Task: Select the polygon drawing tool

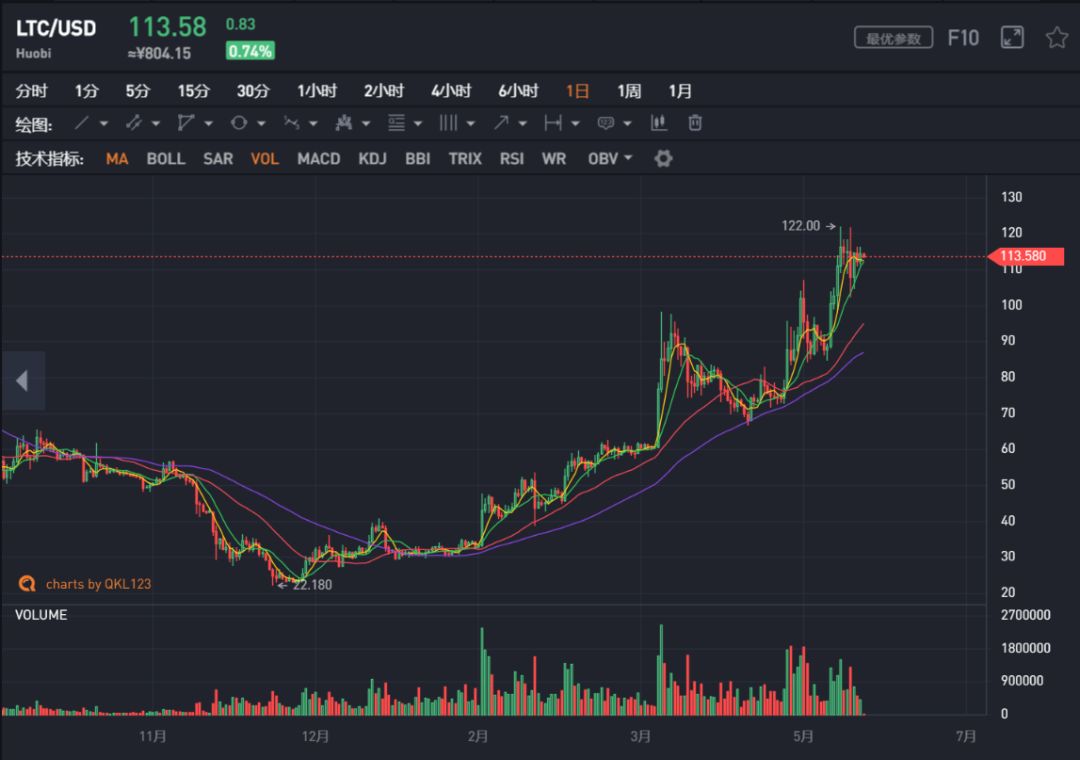Action: (187, 123)
